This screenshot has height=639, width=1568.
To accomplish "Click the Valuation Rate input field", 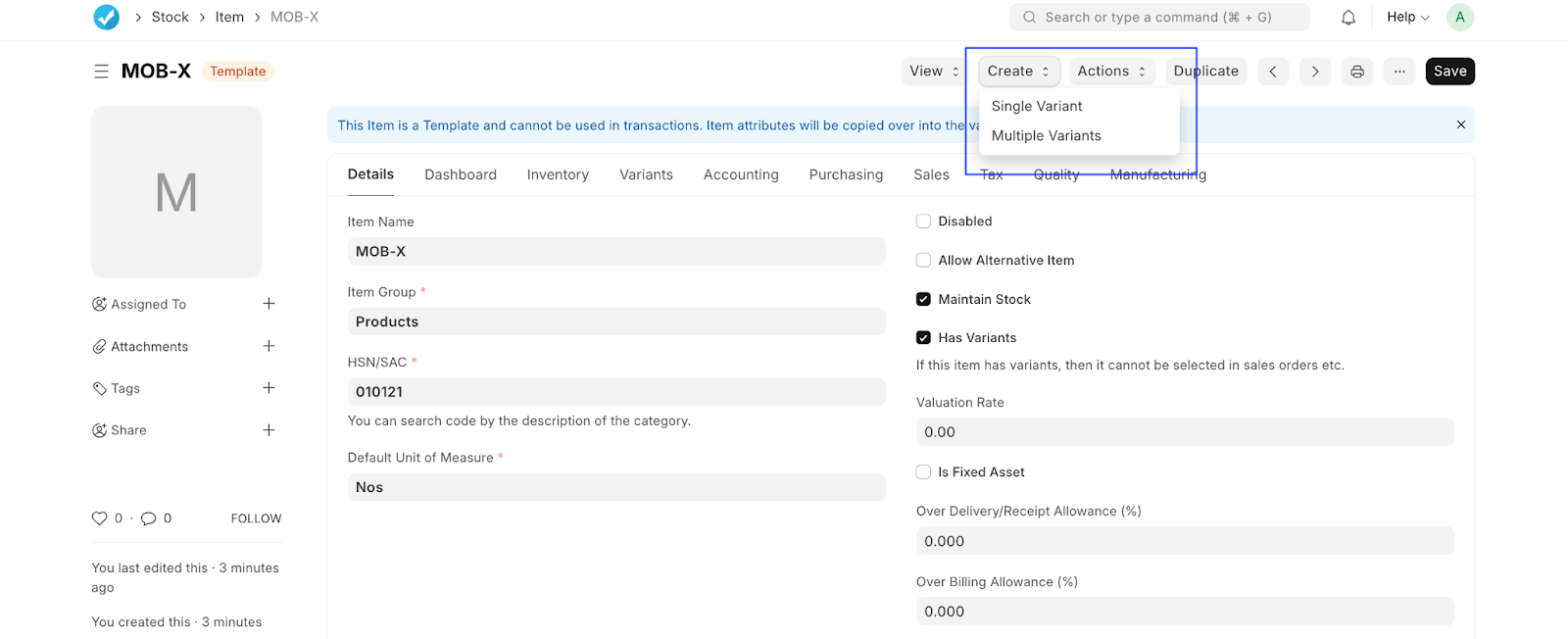I will 1184,432.
